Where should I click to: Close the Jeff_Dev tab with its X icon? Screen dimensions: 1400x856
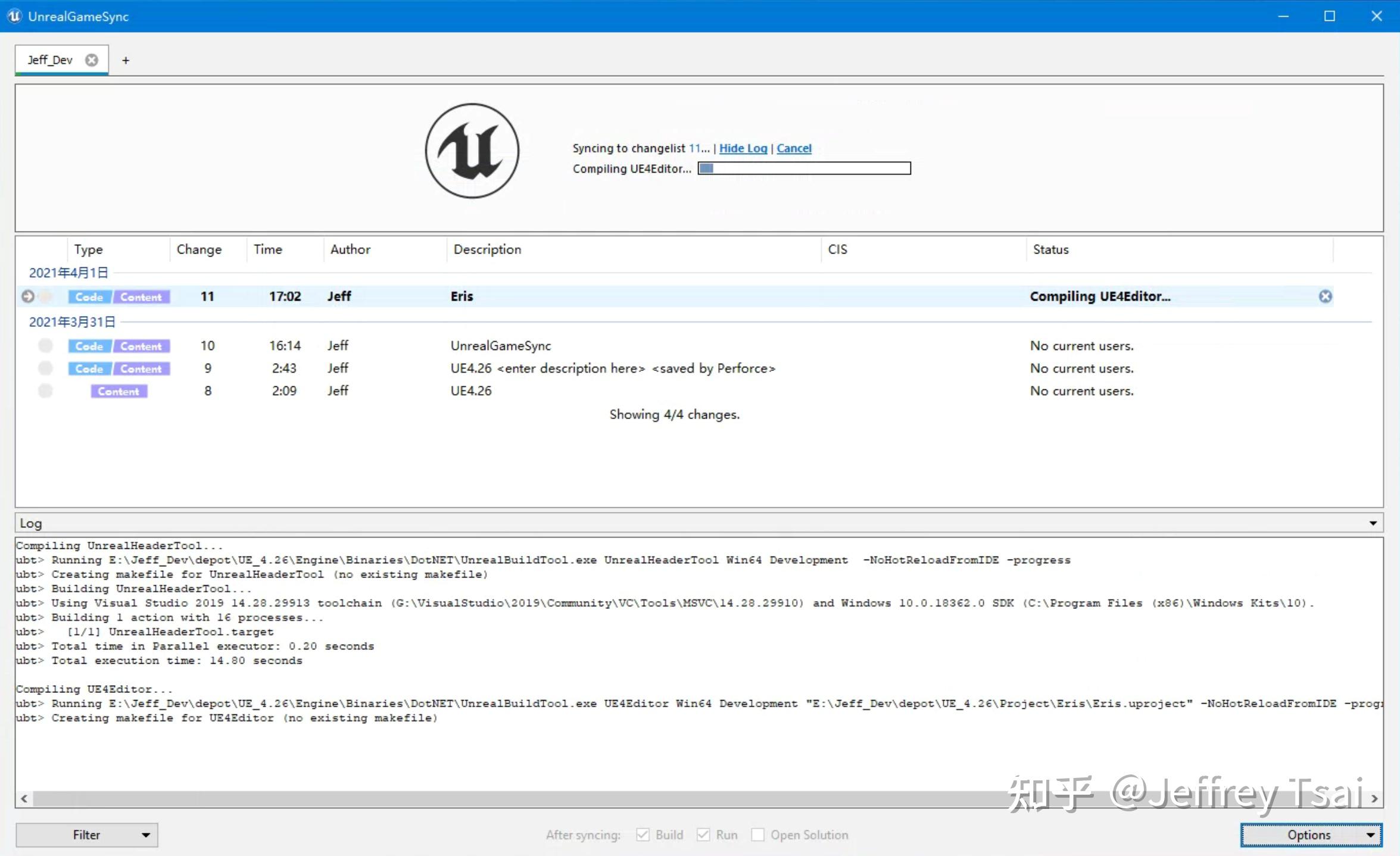pyautogui.click(x=92, y=60)
